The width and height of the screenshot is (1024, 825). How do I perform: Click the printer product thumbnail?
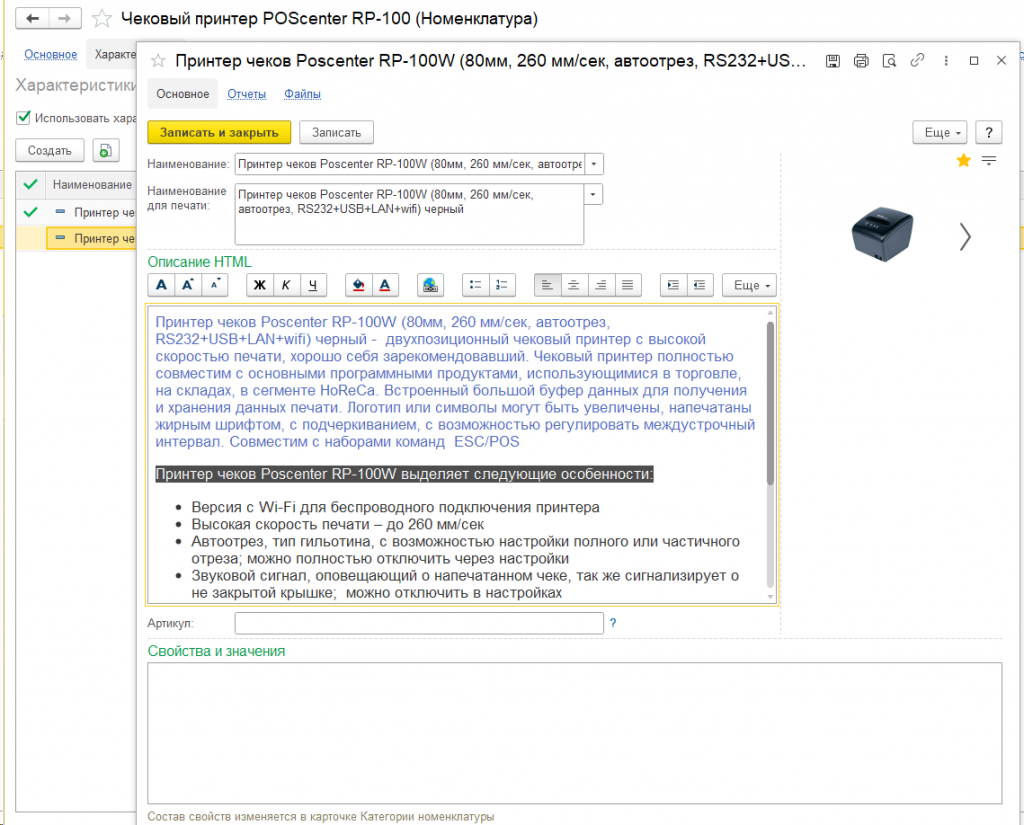(882, 233)
